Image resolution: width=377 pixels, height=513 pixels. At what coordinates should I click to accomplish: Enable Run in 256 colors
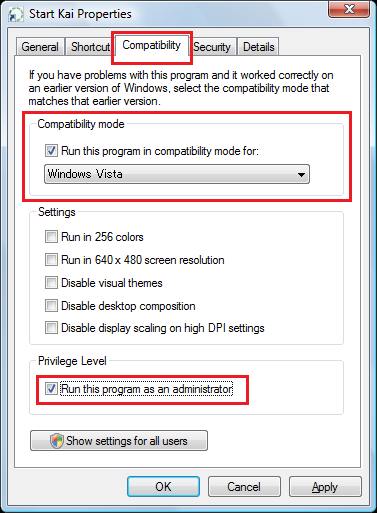coord(51,237)
